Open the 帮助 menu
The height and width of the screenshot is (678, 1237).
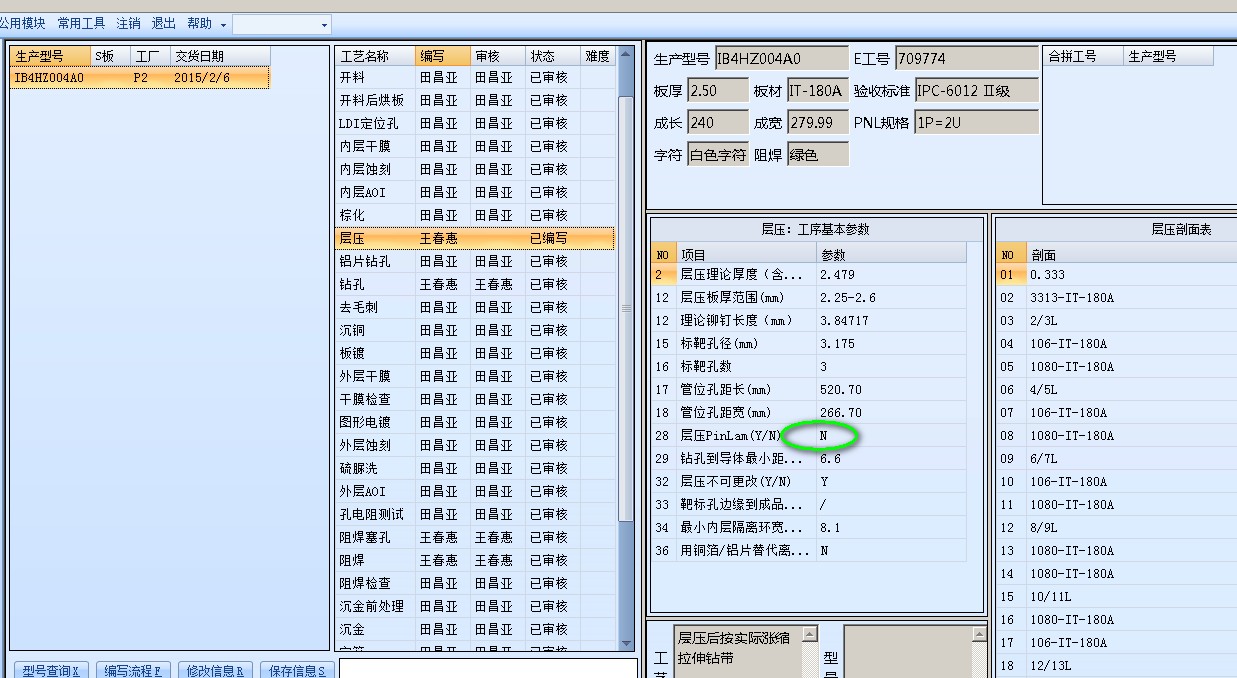coord(199,23)
